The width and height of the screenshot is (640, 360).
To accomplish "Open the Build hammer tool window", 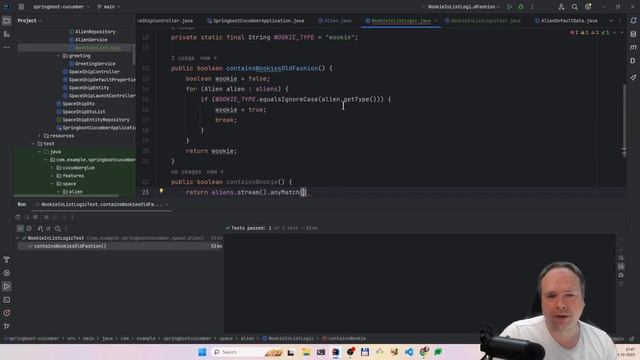I will pos(7,260).
